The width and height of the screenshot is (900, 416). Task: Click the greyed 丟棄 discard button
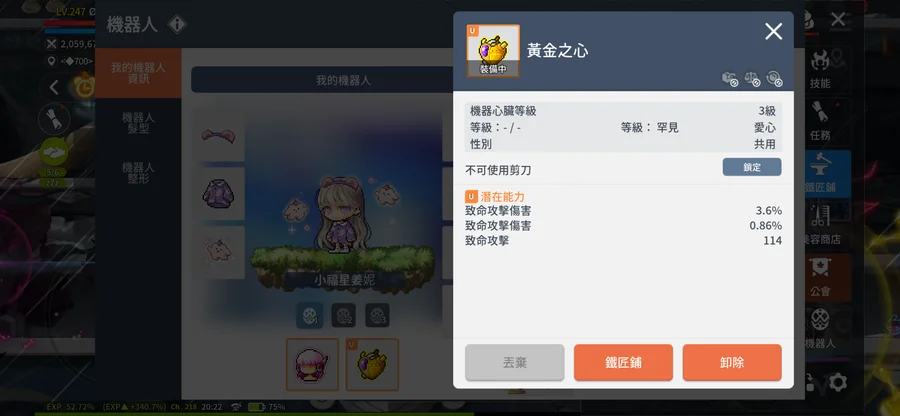515,362
